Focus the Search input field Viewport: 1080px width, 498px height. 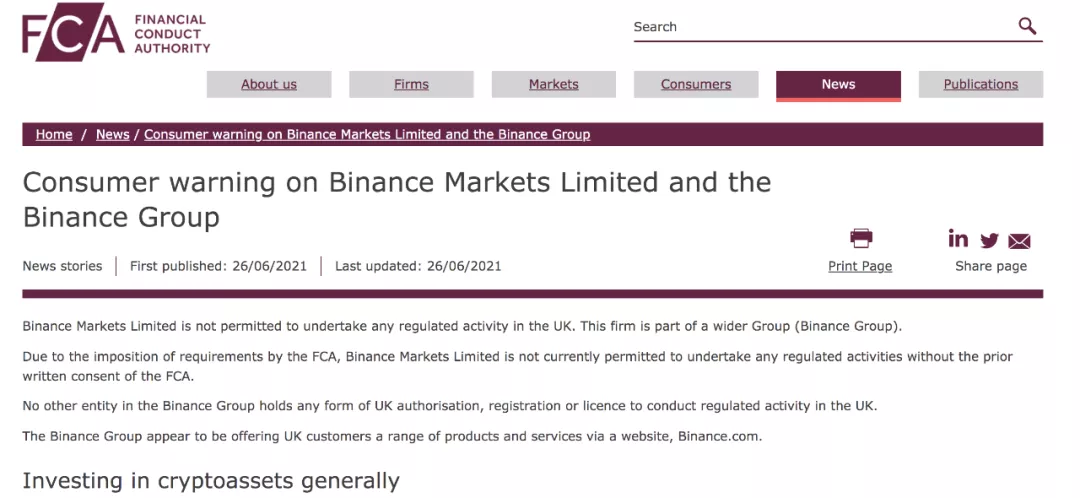click(820, 27)
